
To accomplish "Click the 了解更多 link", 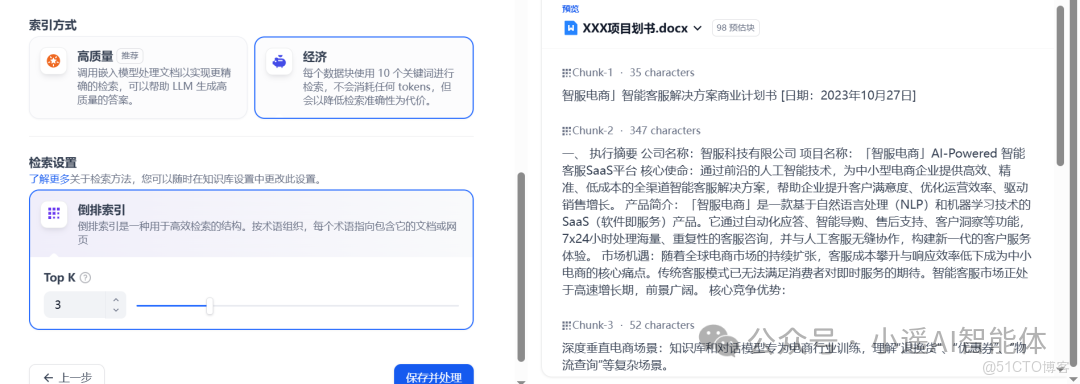I will tap(49, 179).
